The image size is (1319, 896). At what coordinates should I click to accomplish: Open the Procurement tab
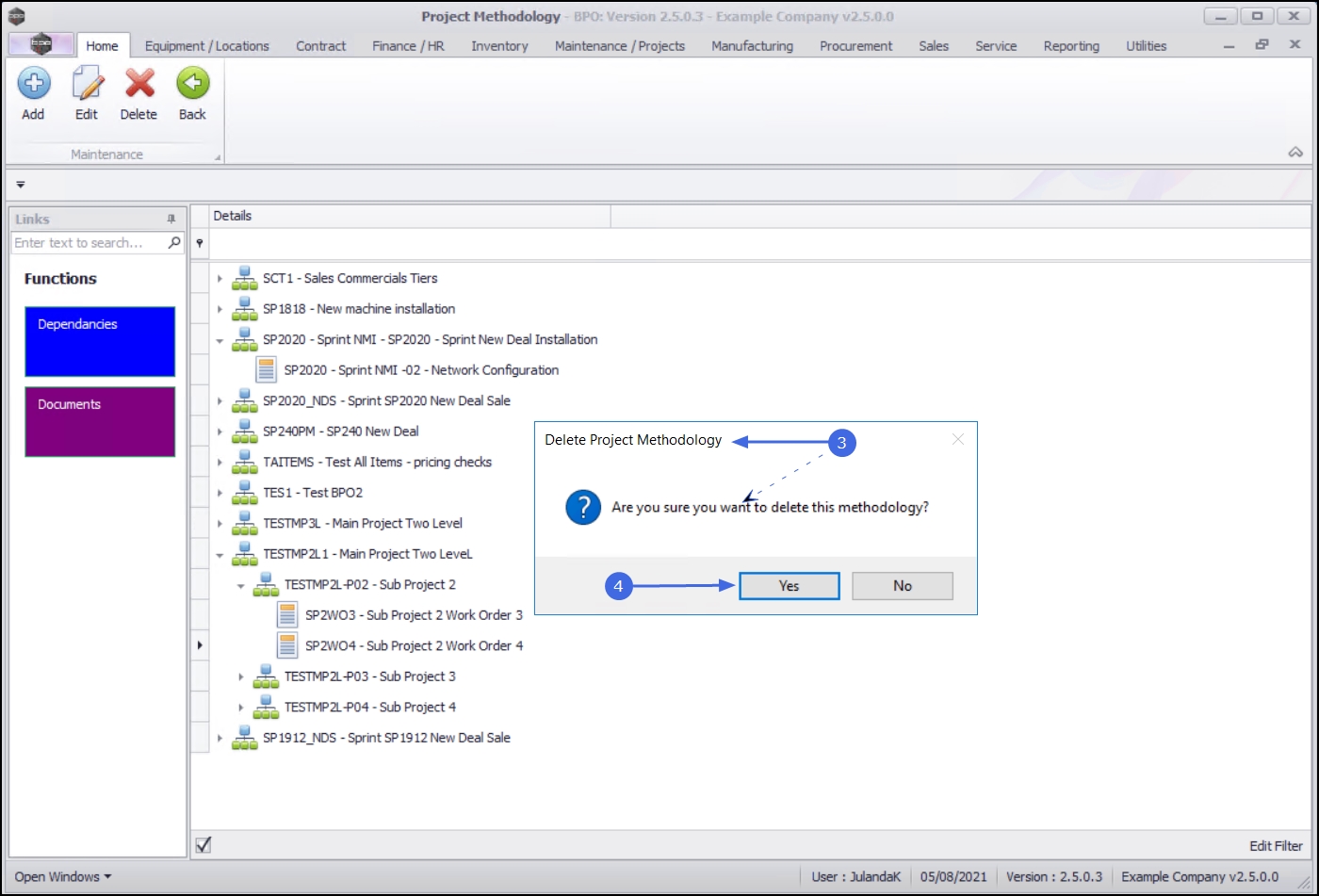pyautogui.click(x=855, y=45)
